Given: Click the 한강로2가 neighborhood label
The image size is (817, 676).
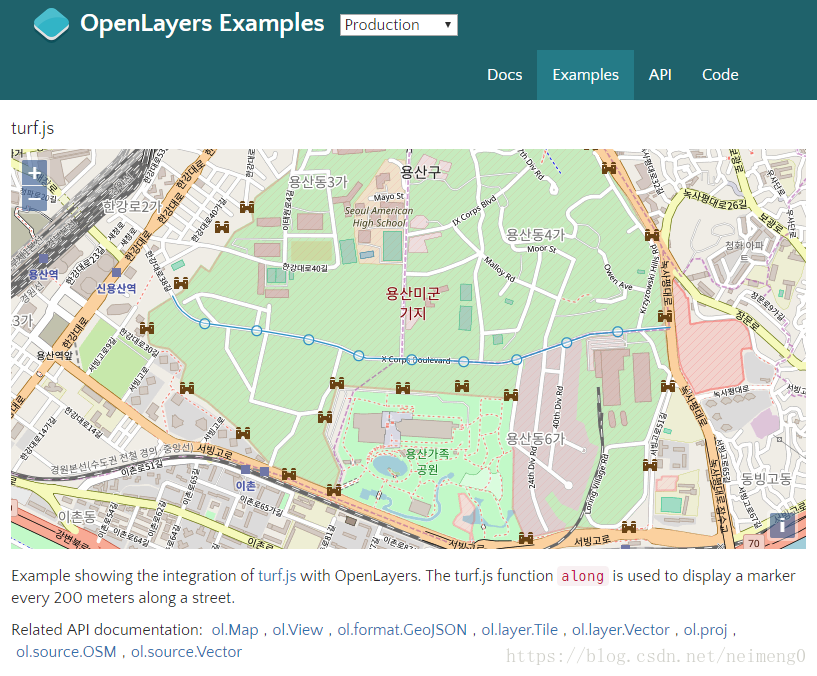Looking at the screenshot, I should (131, 206).
